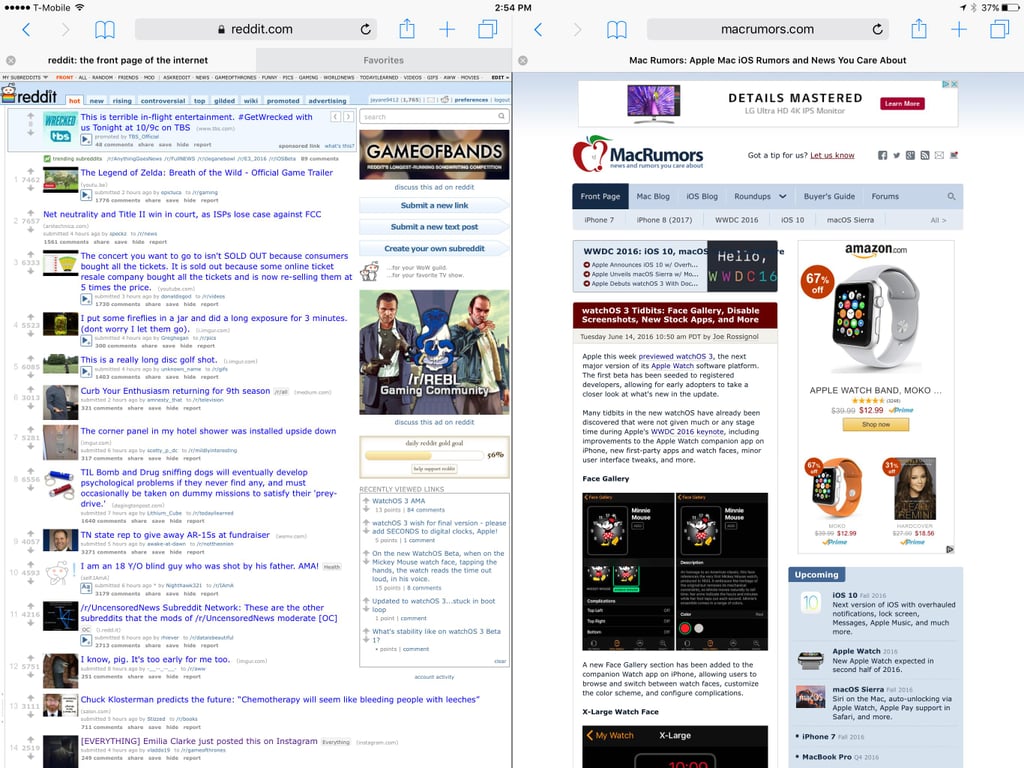
Task: Downvote the Legend of Zelda trailer post
Action: click(31, 188)
